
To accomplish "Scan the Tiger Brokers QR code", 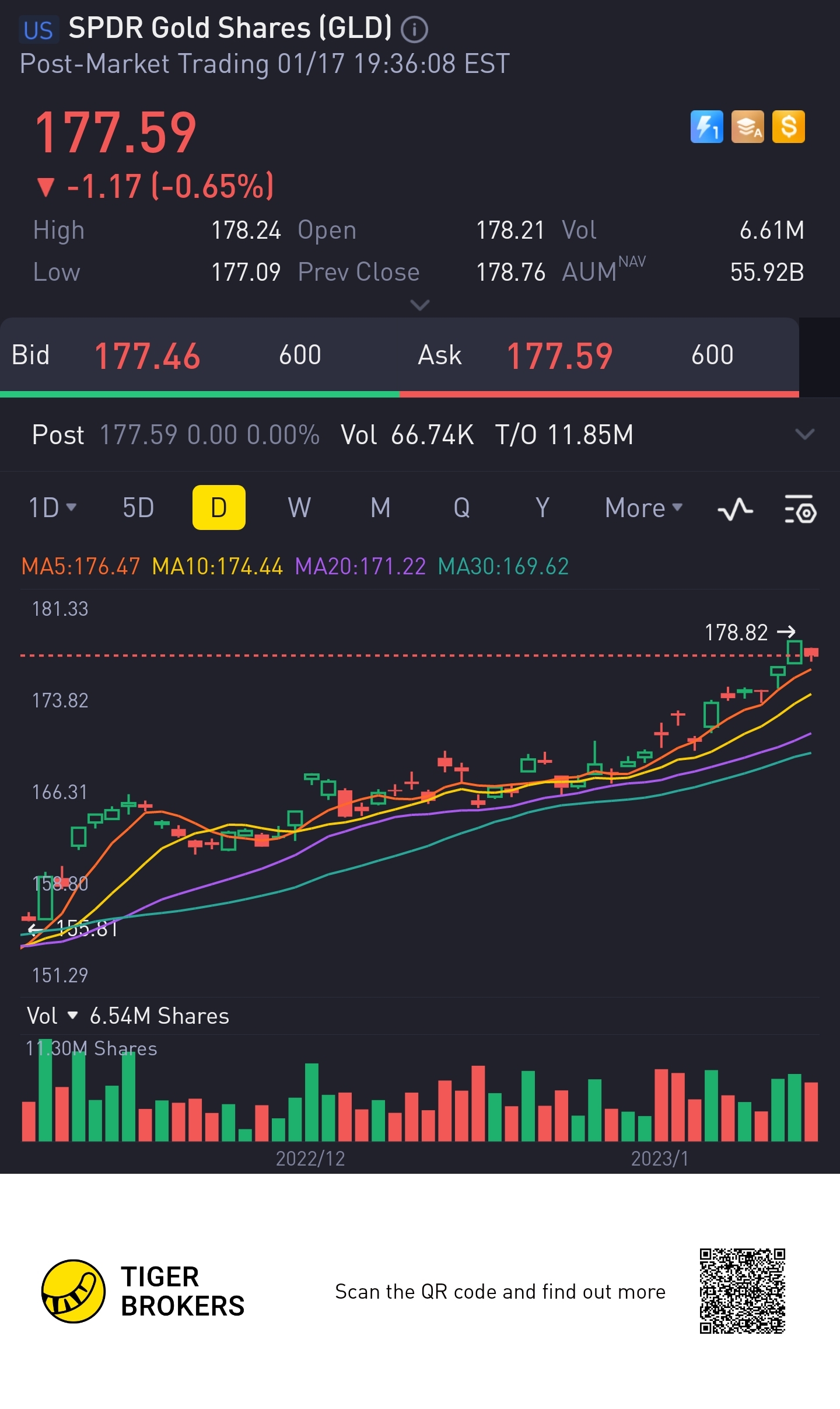I will 743,1291.
